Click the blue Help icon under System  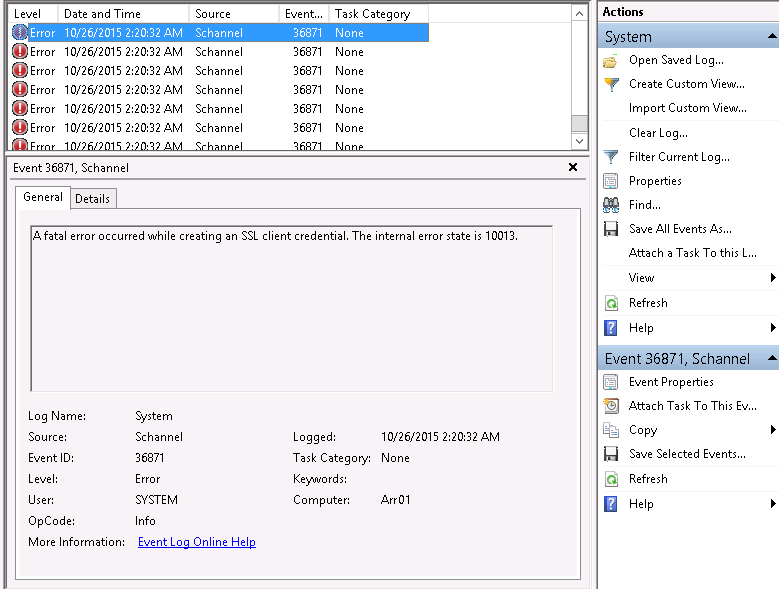point(611,328)
